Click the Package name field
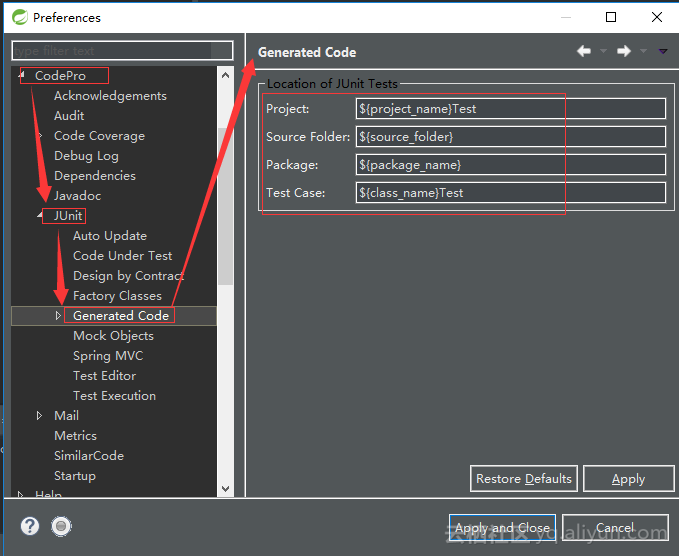 tap(511, 165)
